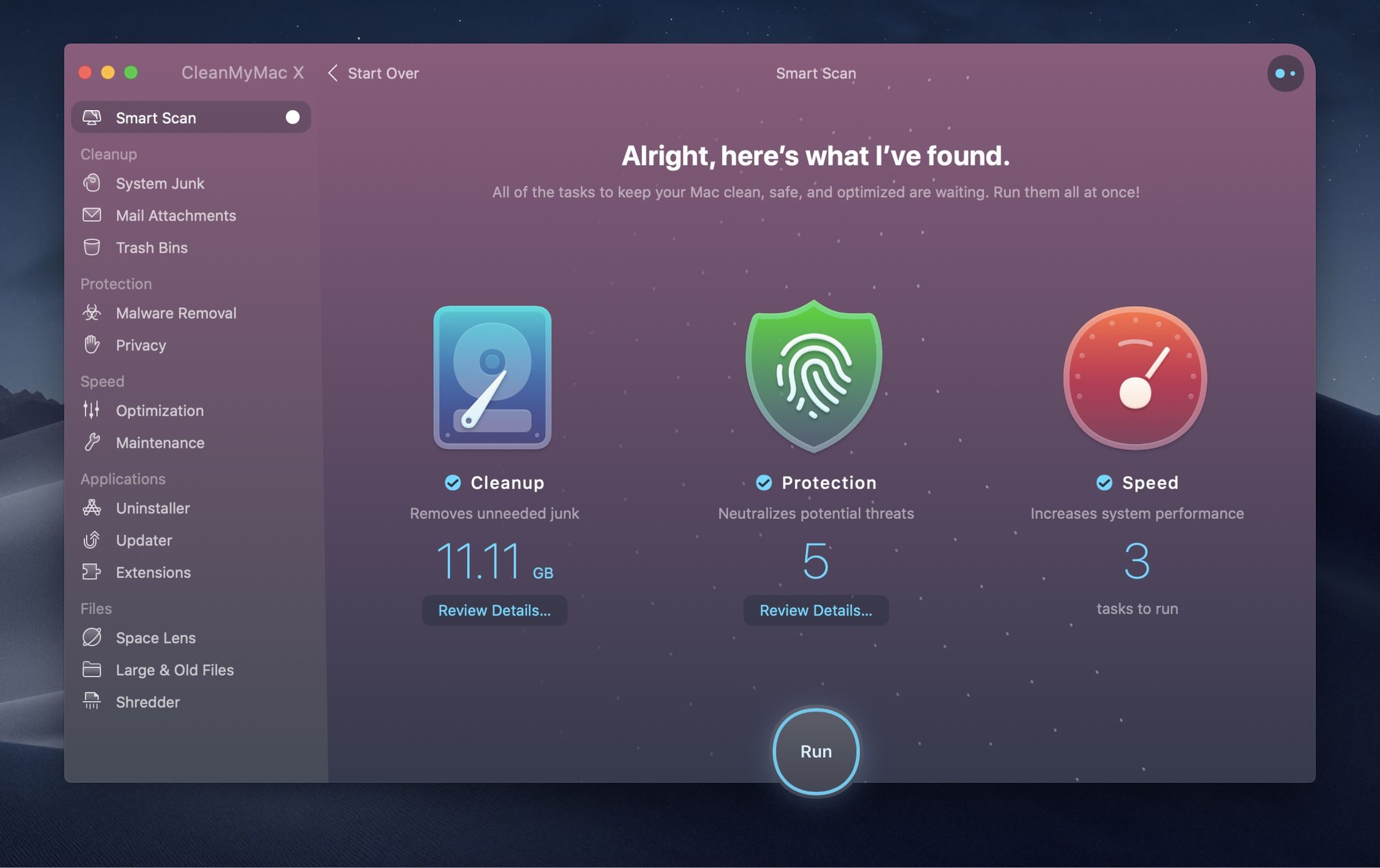The width and height of the screenshot is (1380, 868).
Task: Select Smart Scan in the sidebar
Action: point(191,118)
